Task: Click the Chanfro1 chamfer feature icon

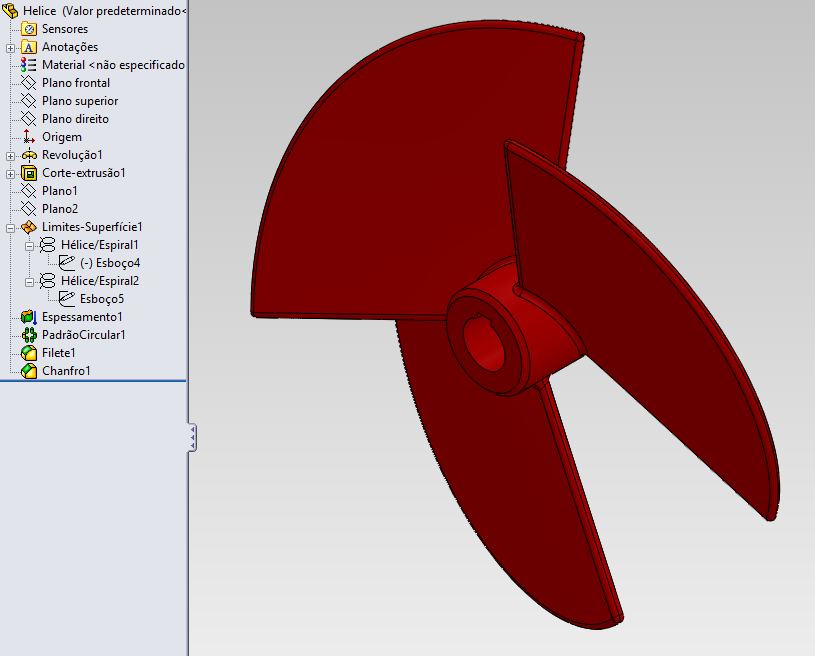Action: pyautogui.click(x=29, y=371)
